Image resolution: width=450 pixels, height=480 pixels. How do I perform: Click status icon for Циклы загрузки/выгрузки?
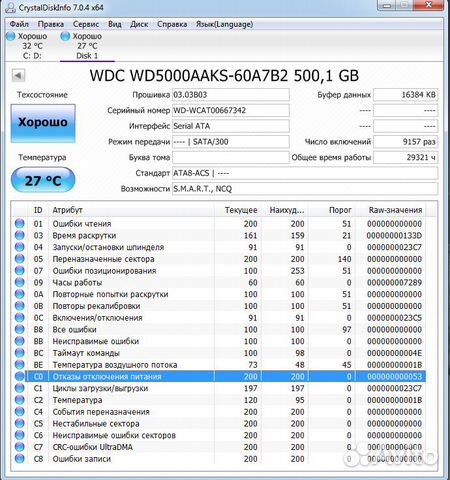tap(20, 388)
